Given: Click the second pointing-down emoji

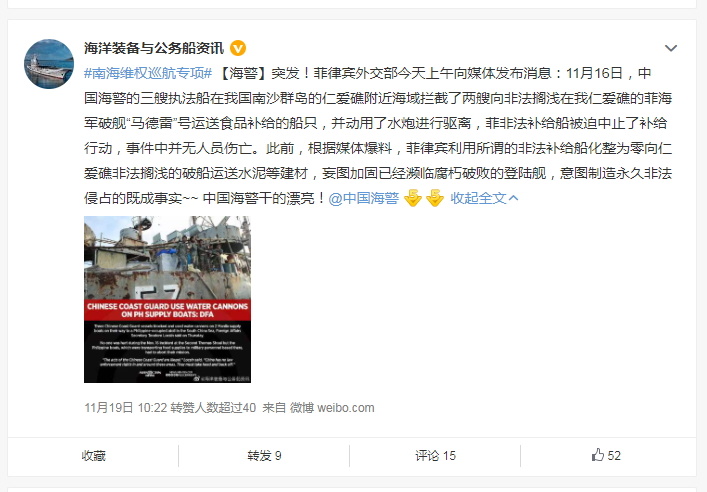Looking at the screenshot, I should (435, 198).
